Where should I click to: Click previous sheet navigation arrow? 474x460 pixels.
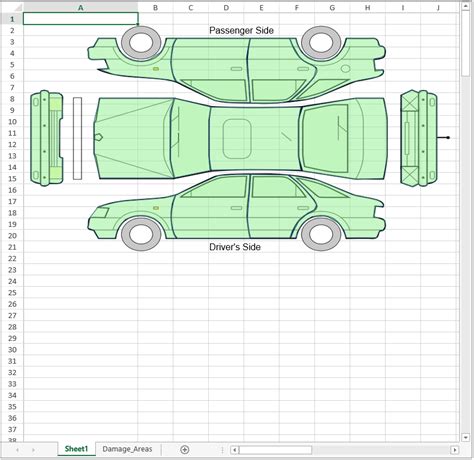(x=17, y=450)
